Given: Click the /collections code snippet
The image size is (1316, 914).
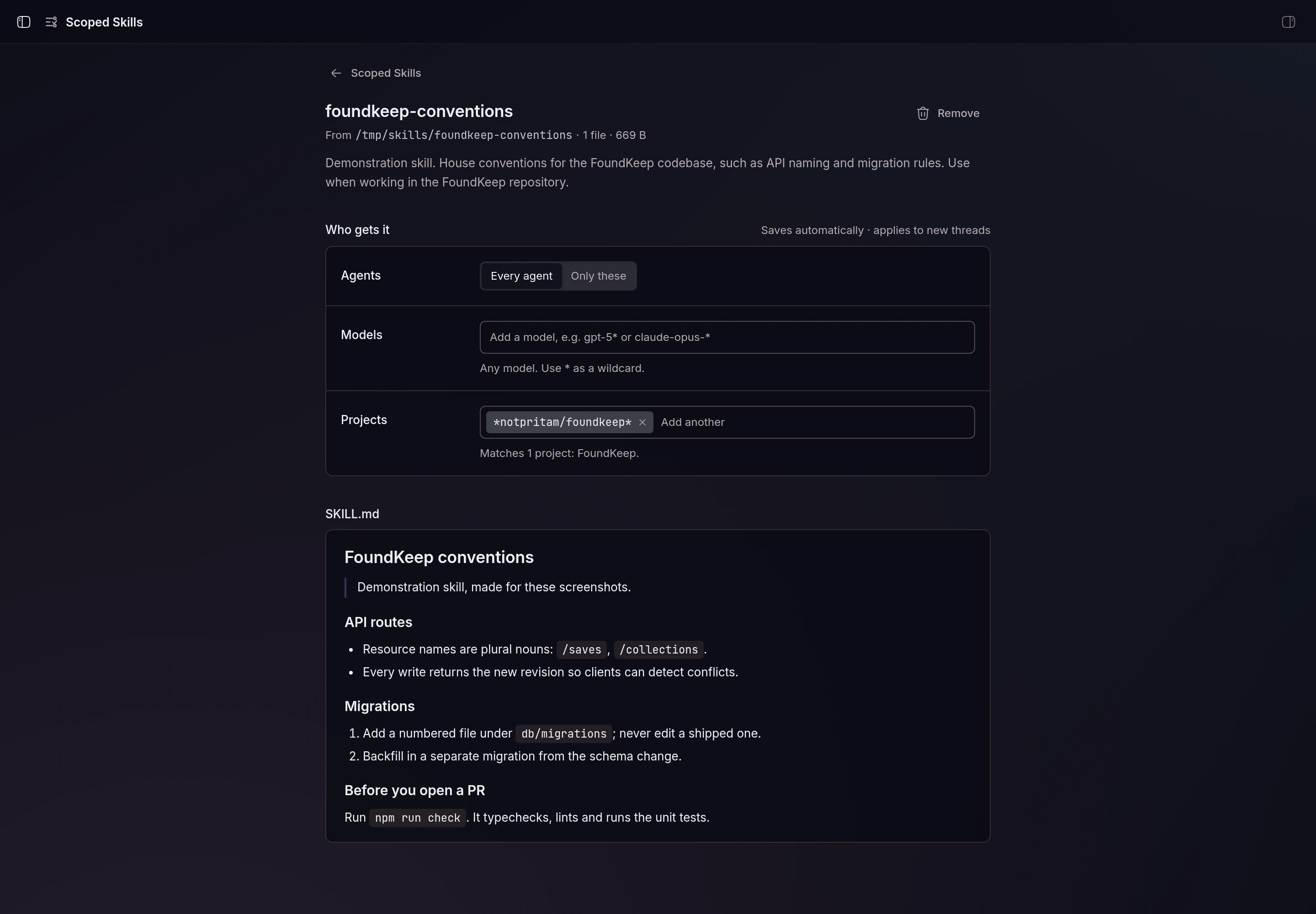Looking at the screenshot, I should pyautogui.click(x=658, y=649).
